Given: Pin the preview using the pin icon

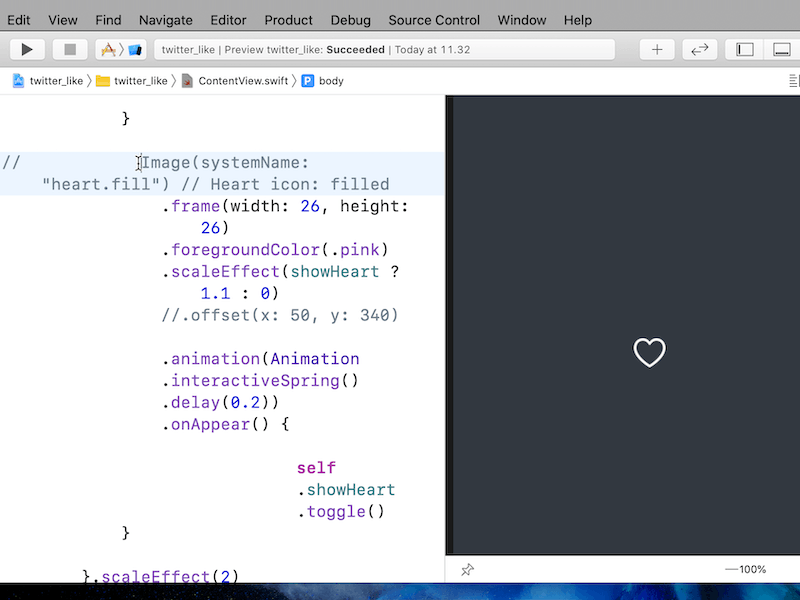Looking at the screenshot, I should (467, 569).
